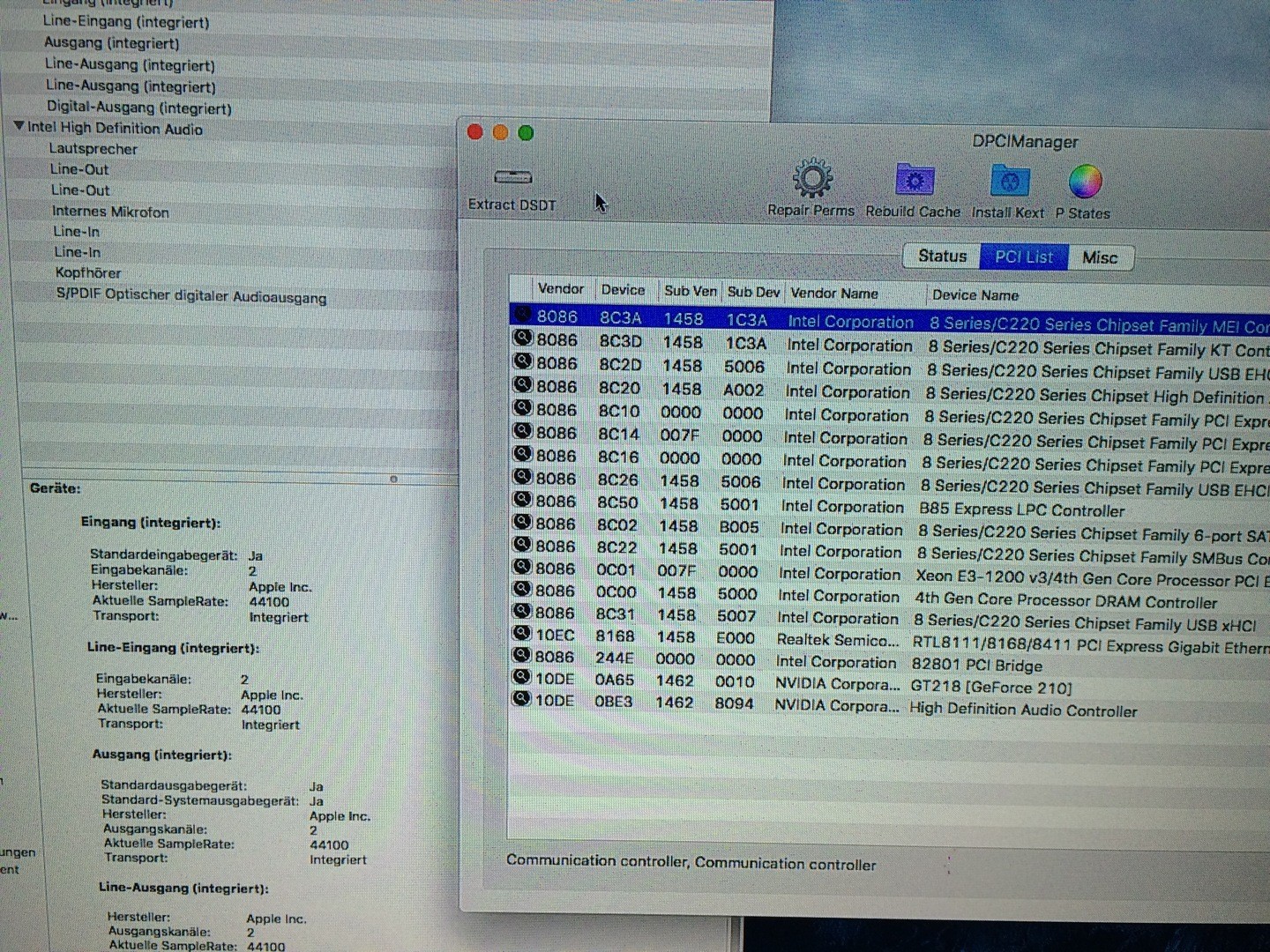Click the lookup icon on device 8C3A row
The height and width of the screenshot is (952, 1270).
(x=523, y=315)
